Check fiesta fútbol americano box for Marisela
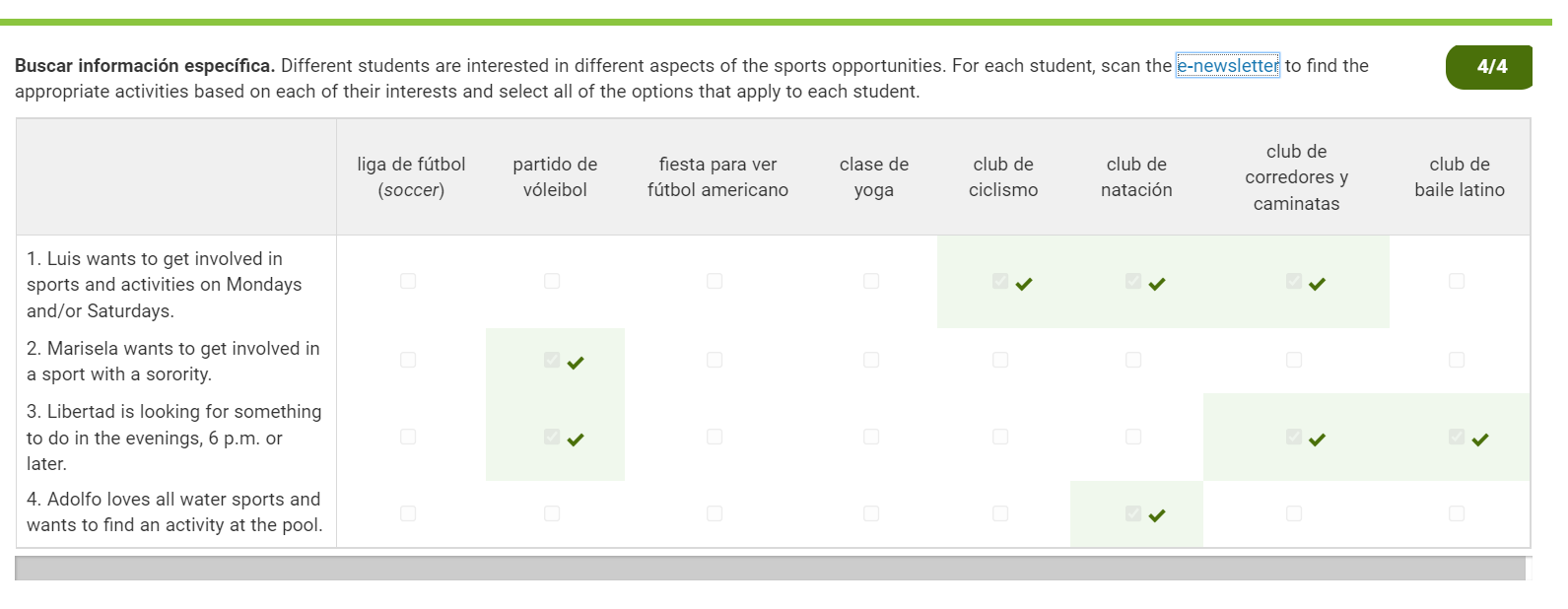The height and width of the screenshot is (609, 1568). [x=715, y=360]
